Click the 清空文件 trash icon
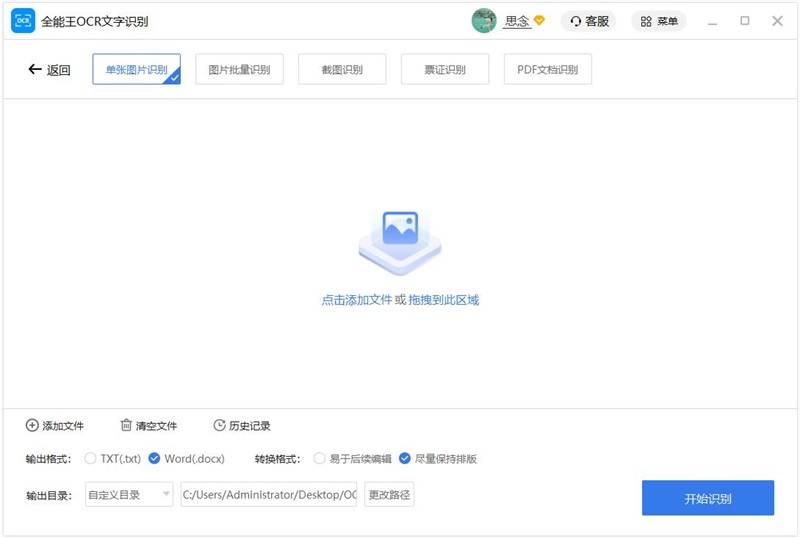800x539 pixels. (x=126, y=425)
